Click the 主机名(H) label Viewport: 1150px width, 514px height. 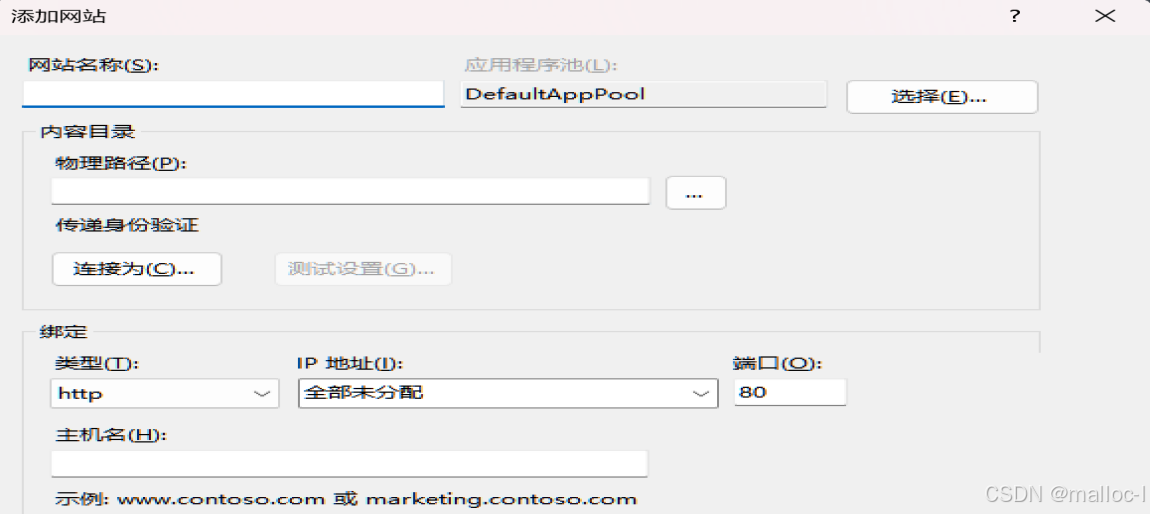[111, 435]
